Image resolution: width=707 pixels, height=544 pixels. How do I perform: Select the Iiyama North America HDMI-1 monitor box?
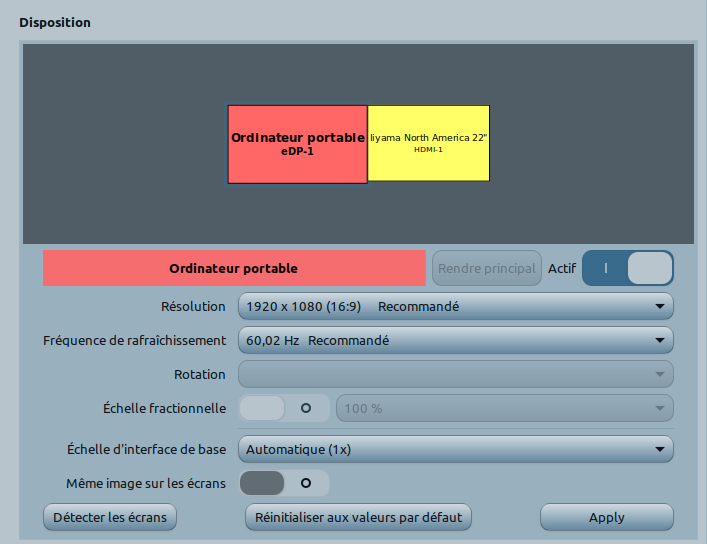pyautogui.click(x=428, y=143)
